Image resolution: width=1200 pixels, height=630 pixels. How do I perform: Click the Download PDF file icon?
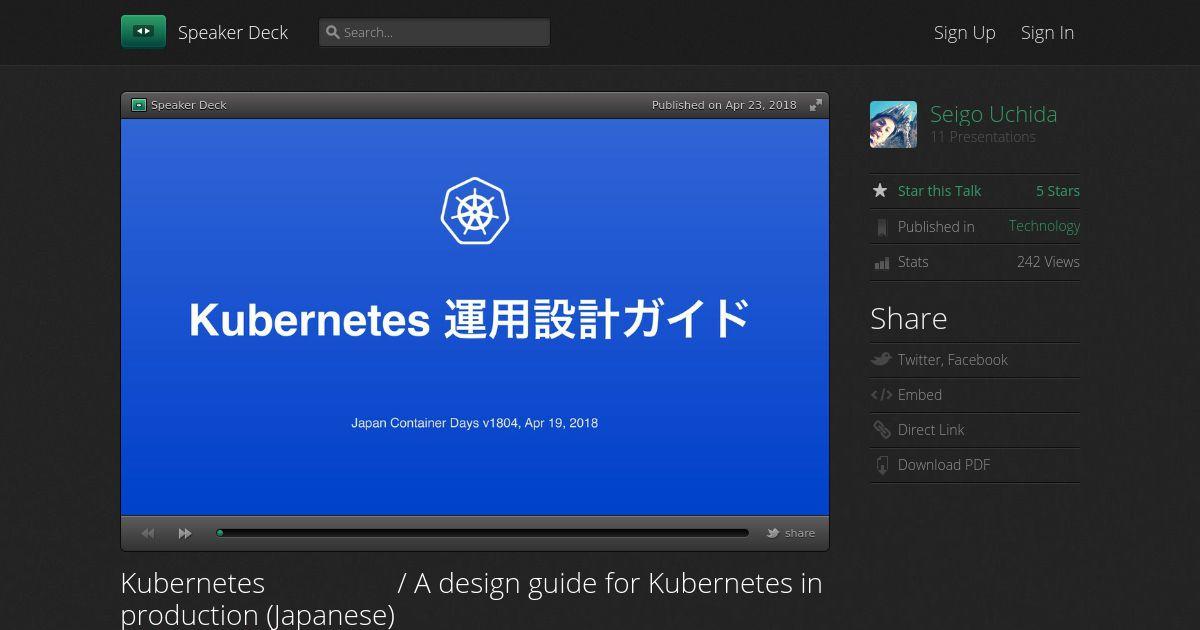point(881,465)
